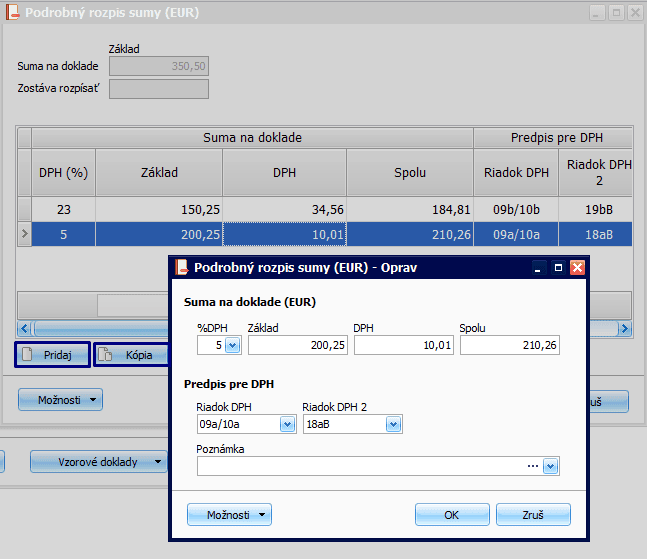This screenshot has height=559, width=647.
Task: Expand the Riadok DPH 2 combo box
Action: coord(393,424)
